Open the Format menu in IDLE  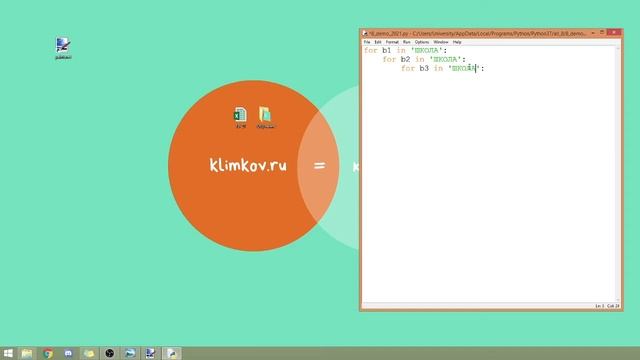coord(392,42)
